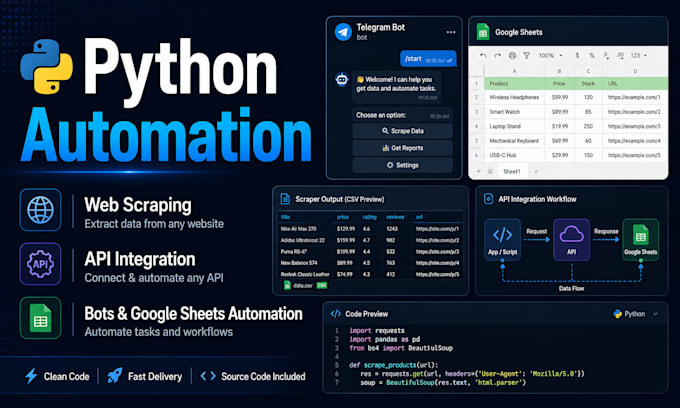The height and width of the screenshot is (408, 680).
Task: Click the paint format icon
Action: pyautogui.click(x=526, y=55)
